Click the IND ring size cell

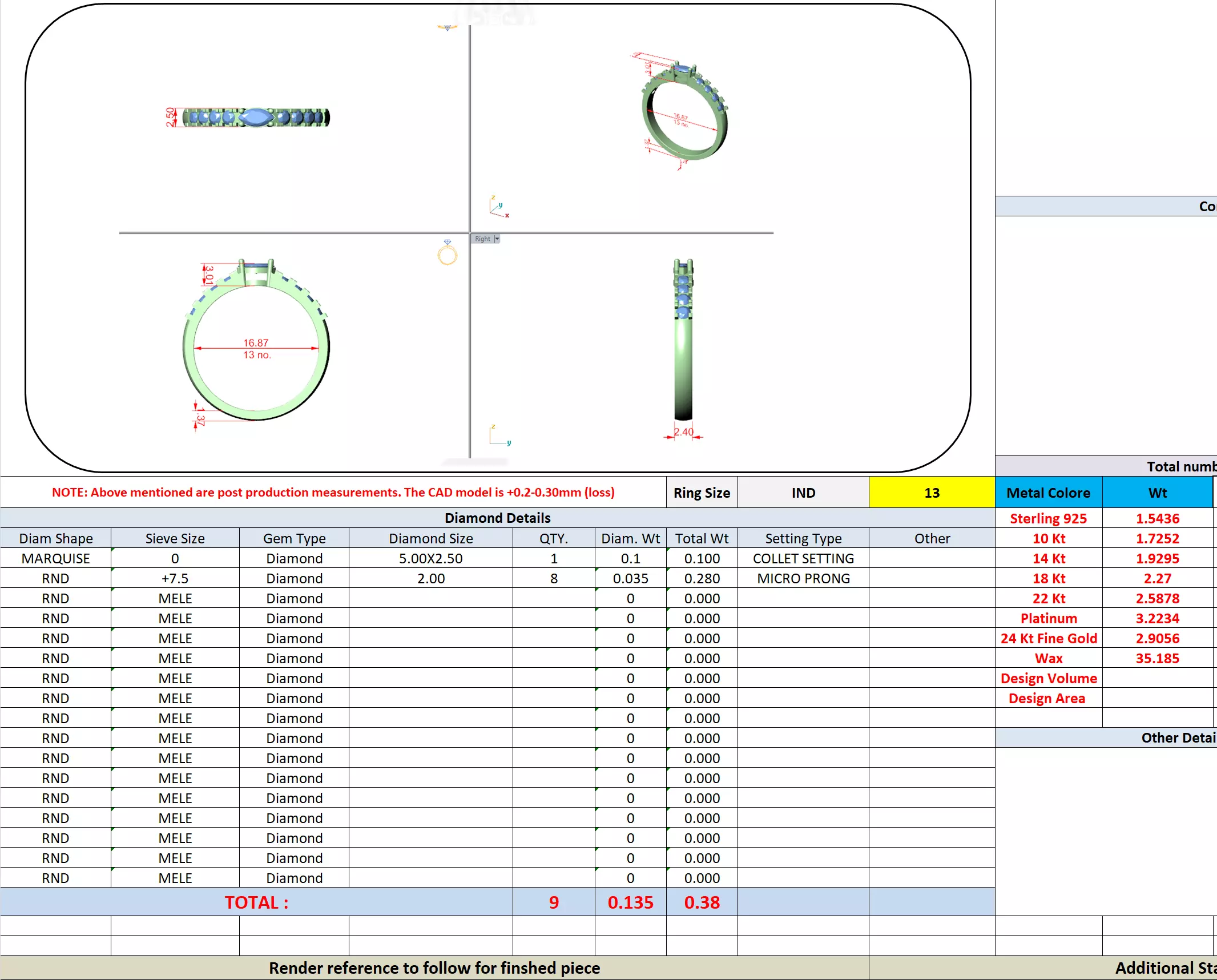coord(803,493)
